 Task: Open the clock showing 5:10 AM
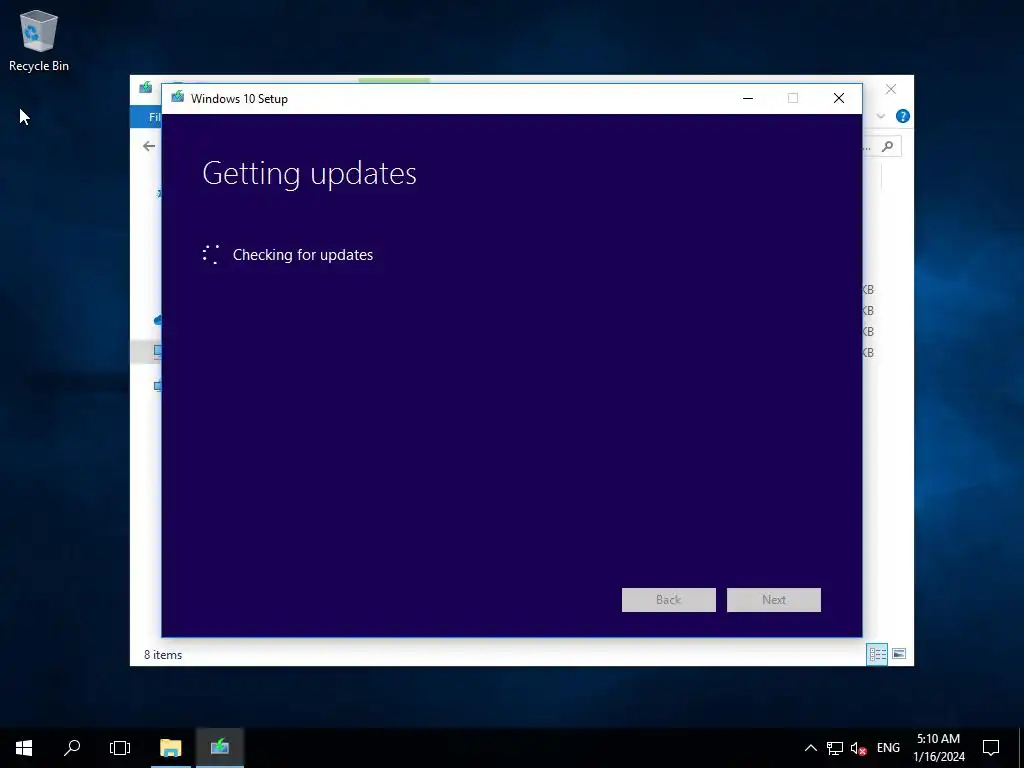[x=938, y=748]
